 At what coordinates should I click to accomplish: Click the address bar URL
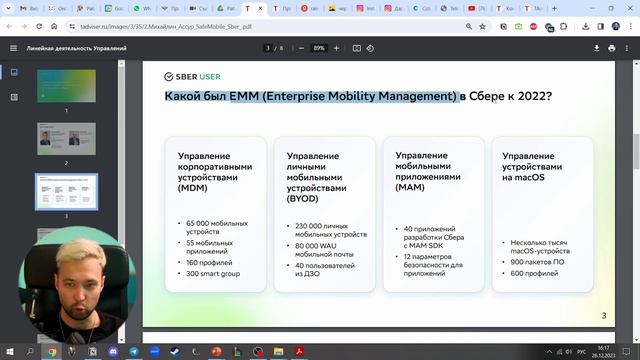[x=166, y=27]
